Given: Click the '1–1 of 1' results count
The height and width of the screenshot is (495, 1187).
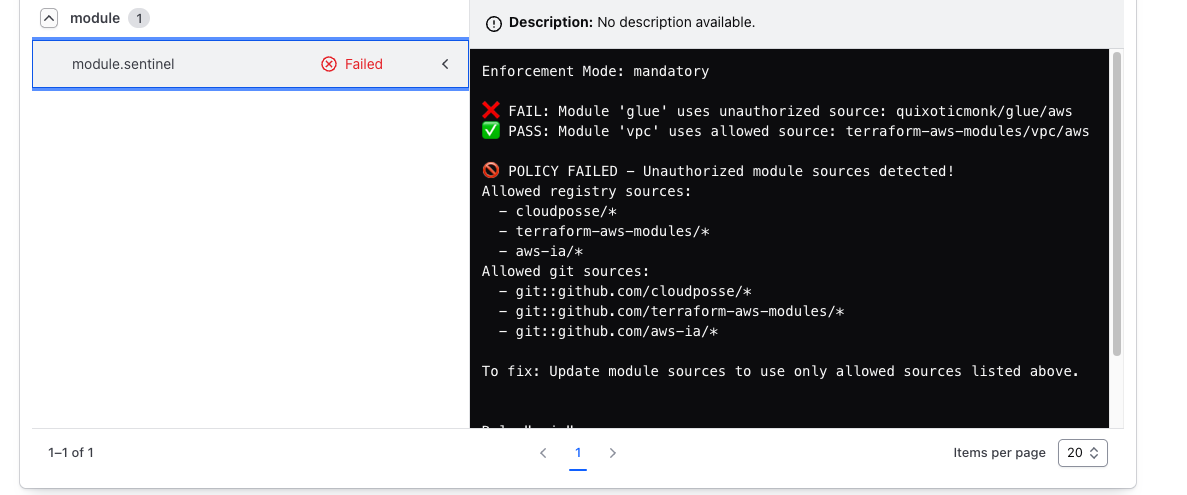Looking at the screenshot, I should pyautogui.click(x=71, y=453).
